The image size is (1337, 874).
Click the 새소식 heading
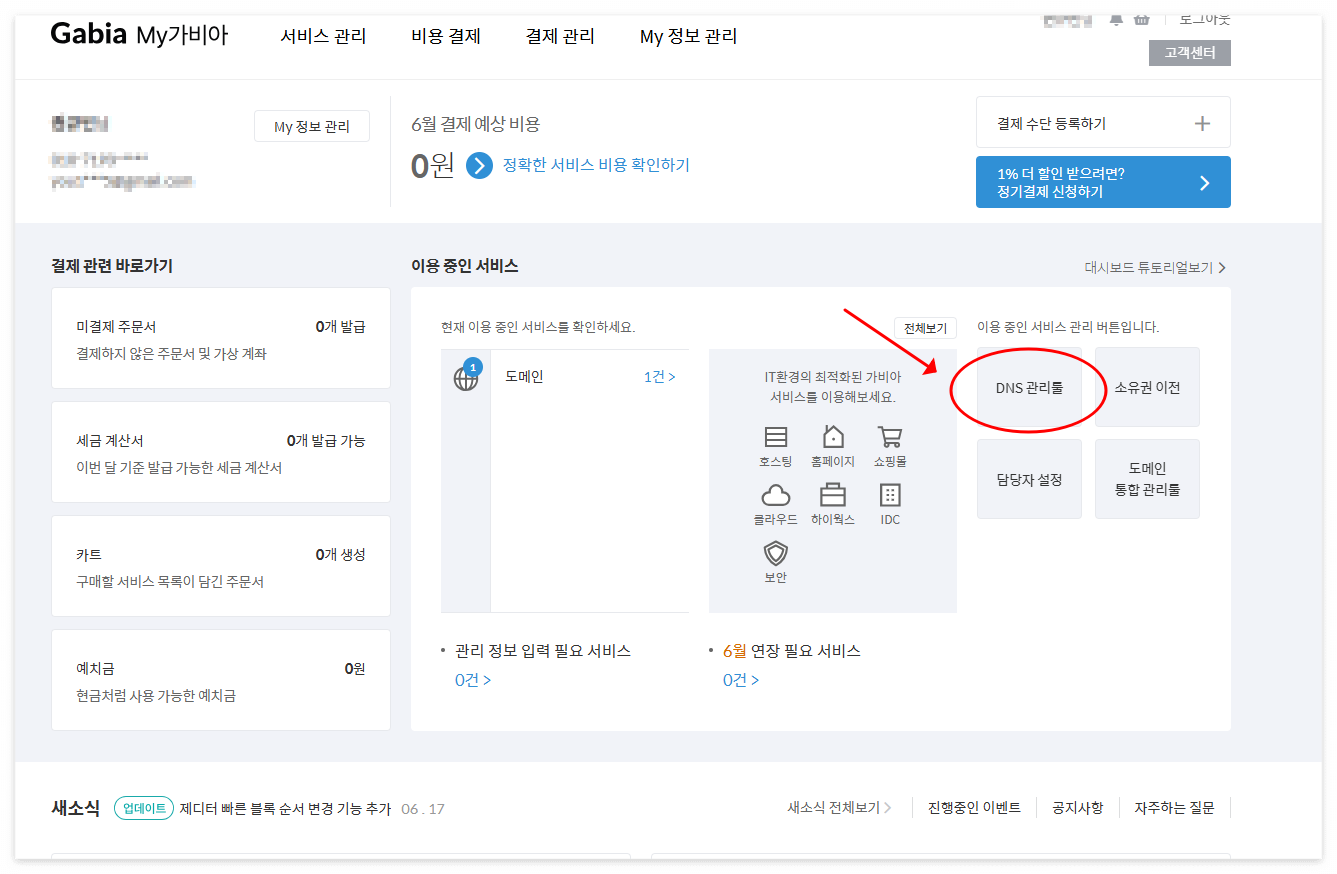pos(76,808)
